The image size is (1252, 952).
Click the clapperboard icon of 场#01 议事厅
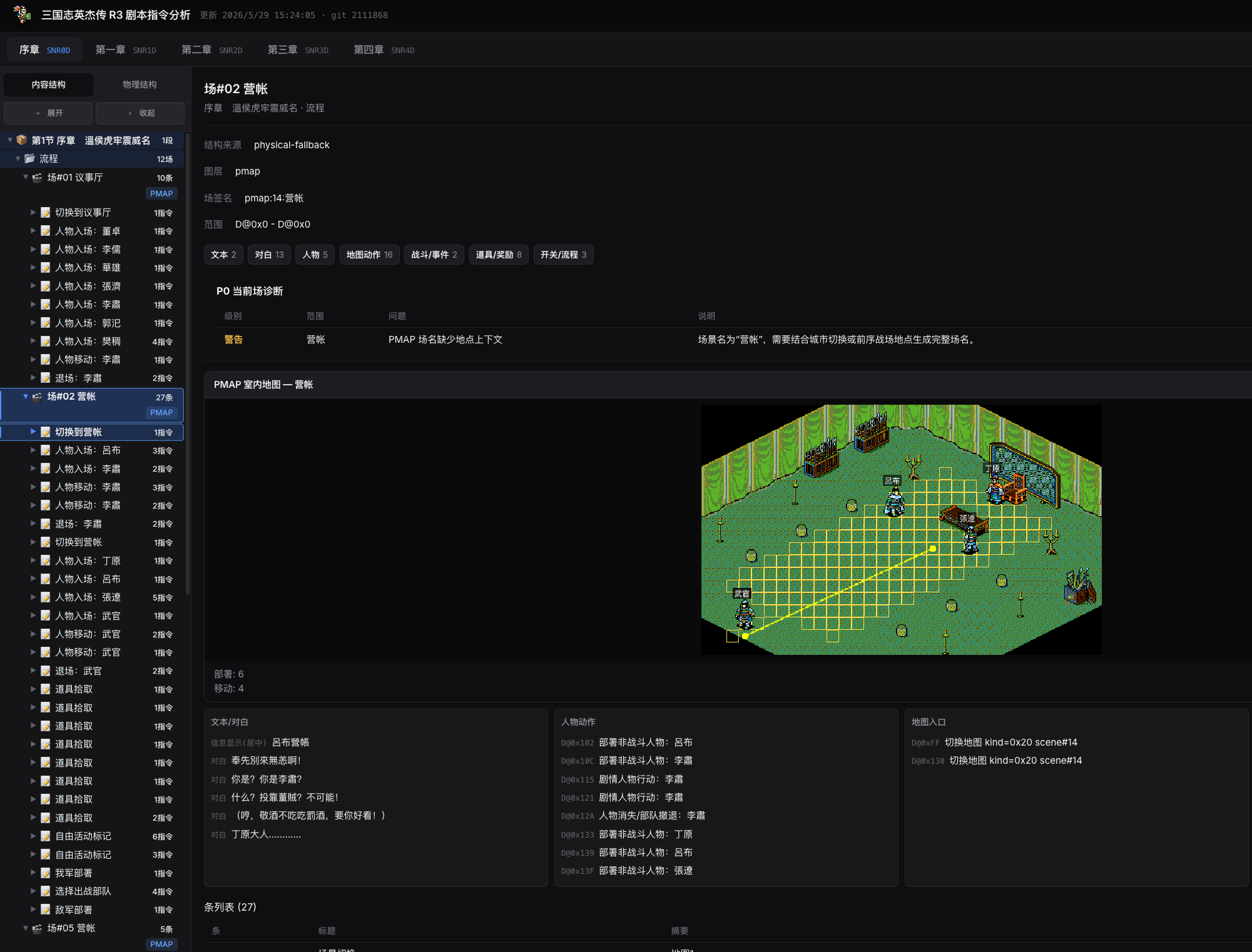point(38,178)
